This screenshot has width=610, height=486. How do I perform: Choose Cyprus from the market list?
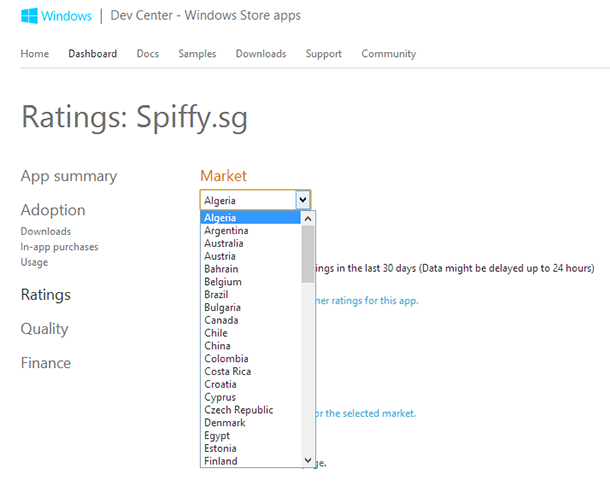click(x=251, y=397)
